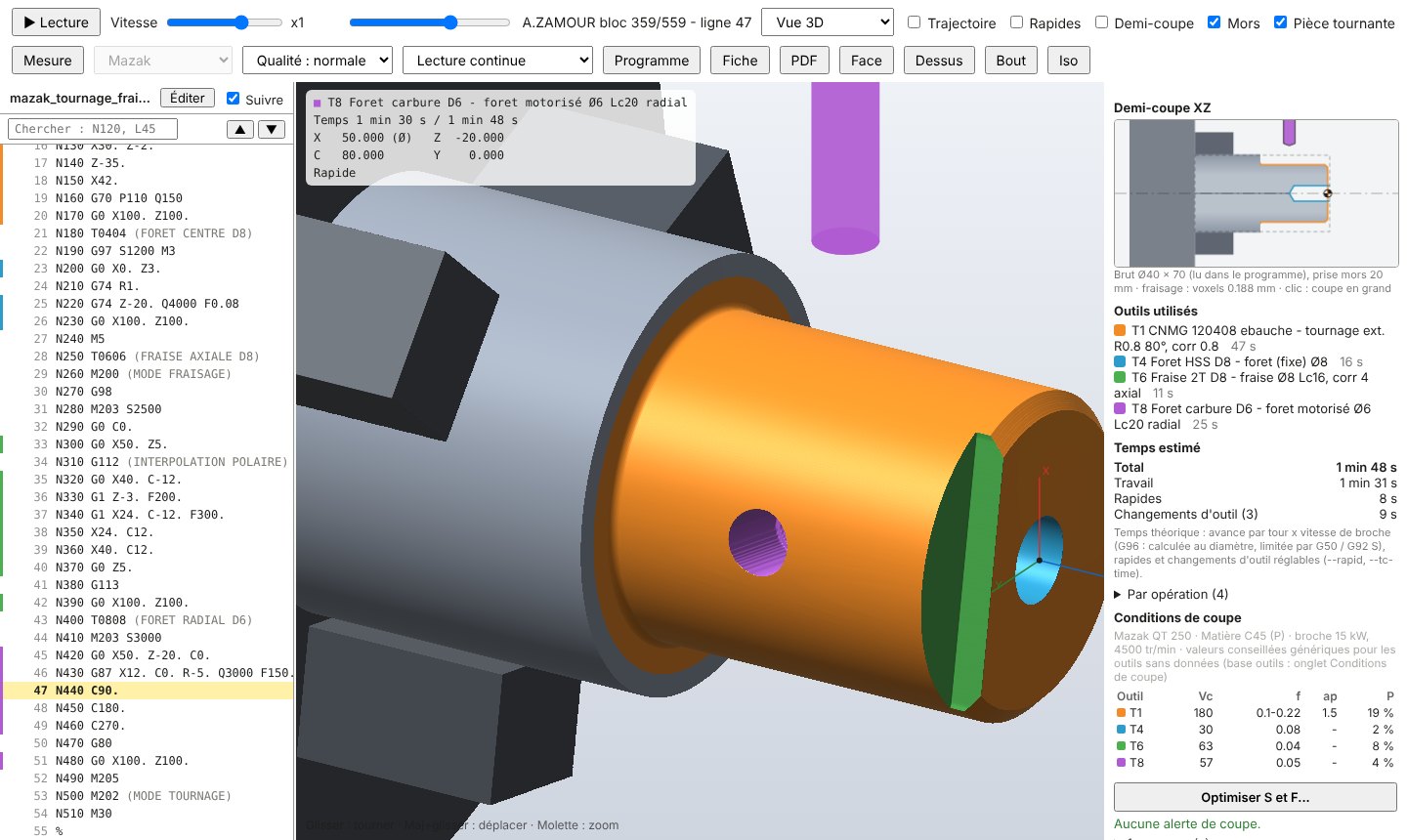Click the green T6 swatch under Outils utilisés
The image size is (1407, 840).
(1120, 378)
